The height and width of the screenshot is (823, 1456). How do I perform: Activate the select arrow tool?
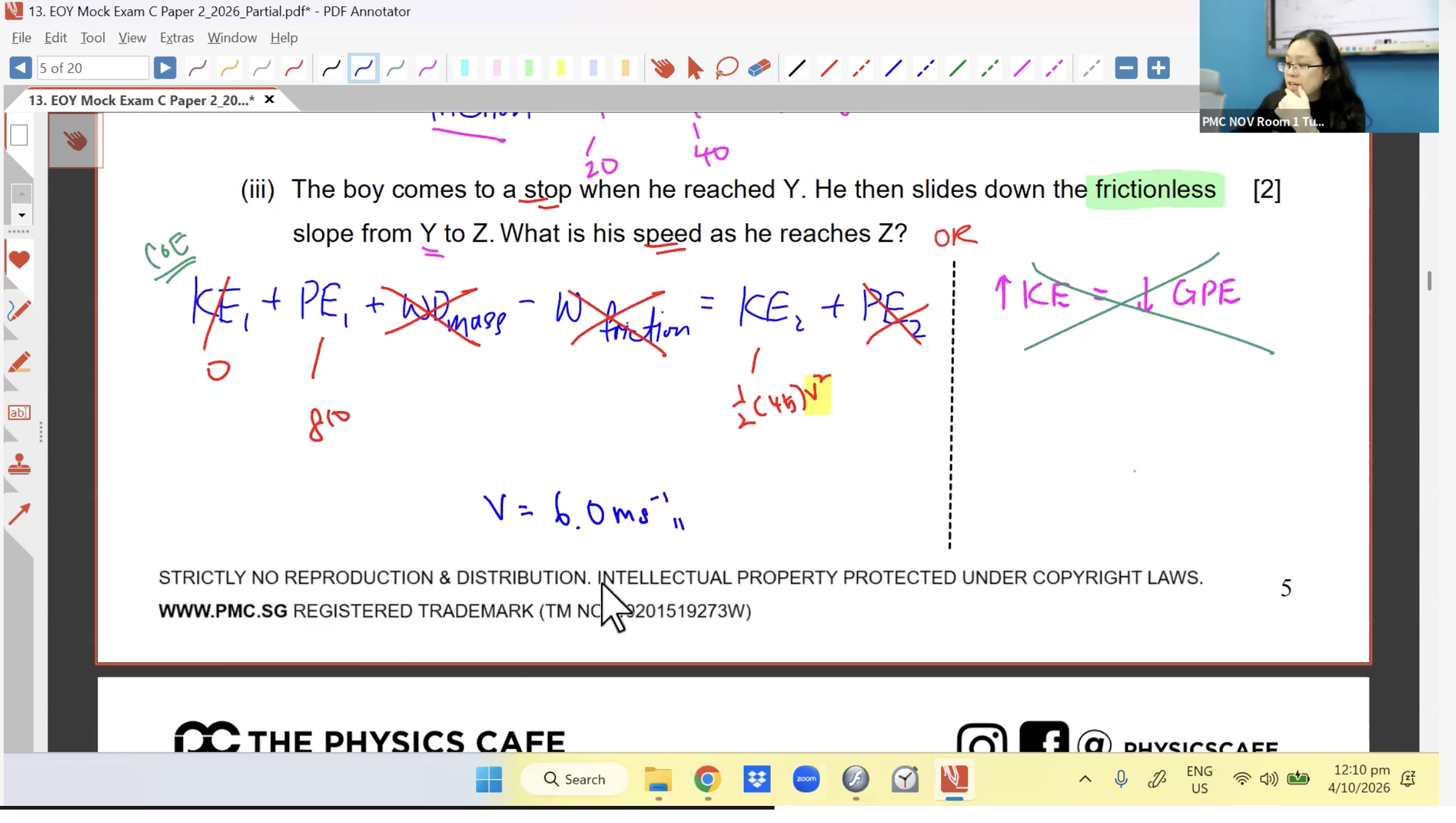(694, 68)
